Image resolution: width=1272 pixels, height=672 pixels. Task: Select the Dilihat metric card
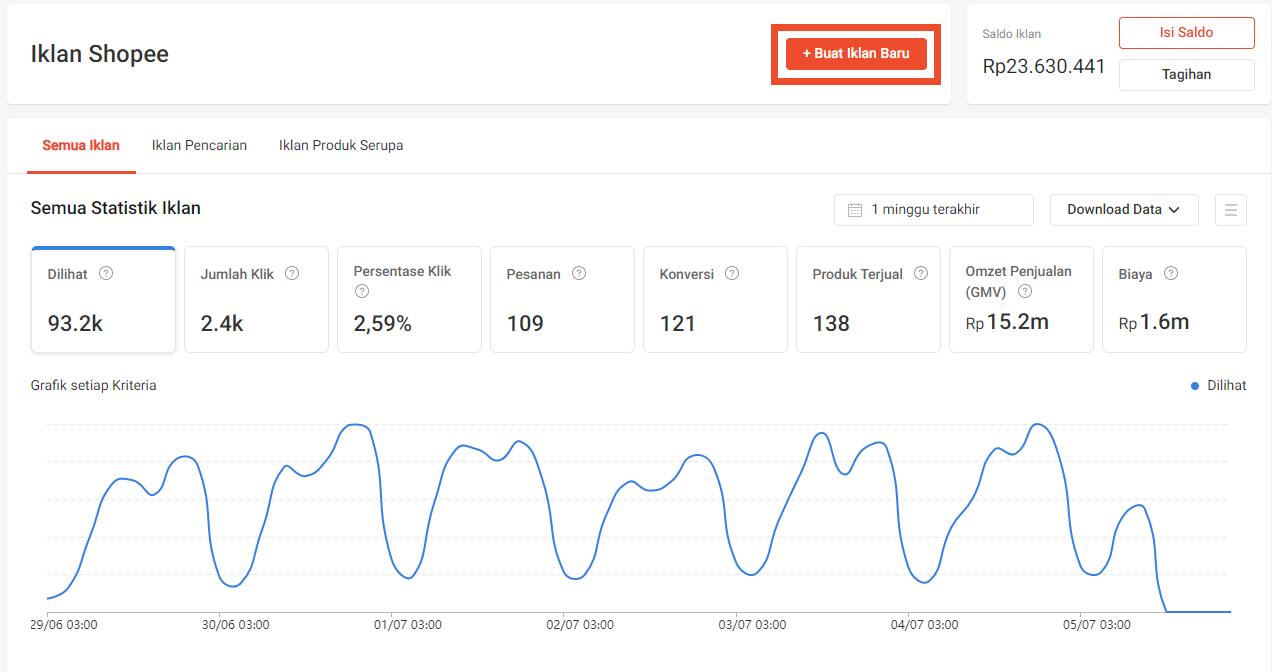pyautogui.click(x=104, y=300)
